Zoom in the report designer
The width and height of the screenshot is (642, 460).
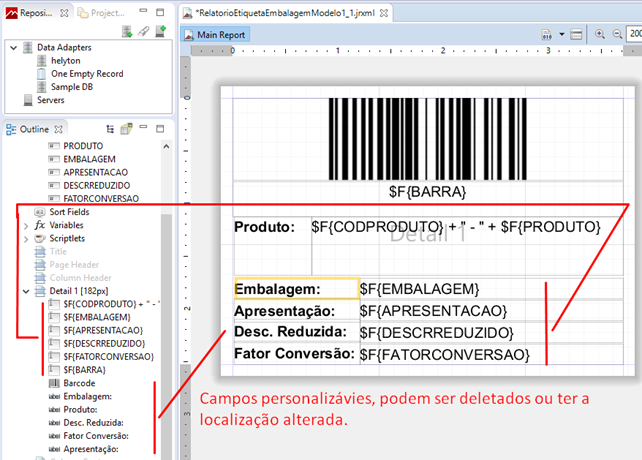(x=600, y=34)
